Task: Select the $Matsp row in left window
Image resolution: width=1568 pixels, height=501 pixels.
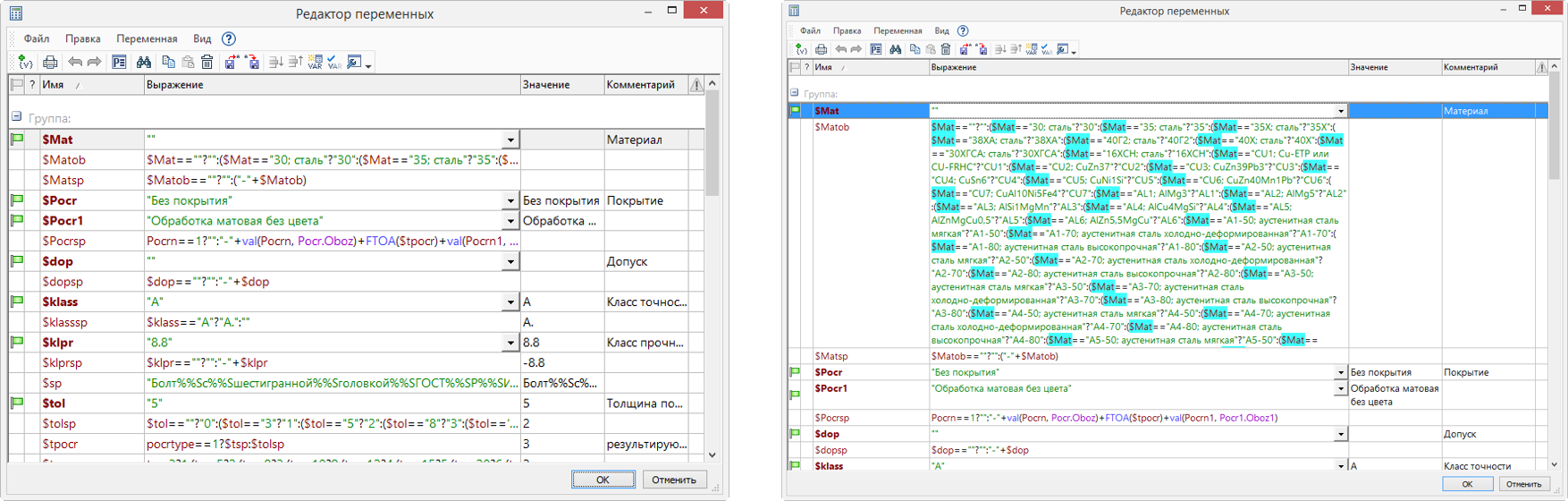Action: pyautogui.click(x=356, y=180)
